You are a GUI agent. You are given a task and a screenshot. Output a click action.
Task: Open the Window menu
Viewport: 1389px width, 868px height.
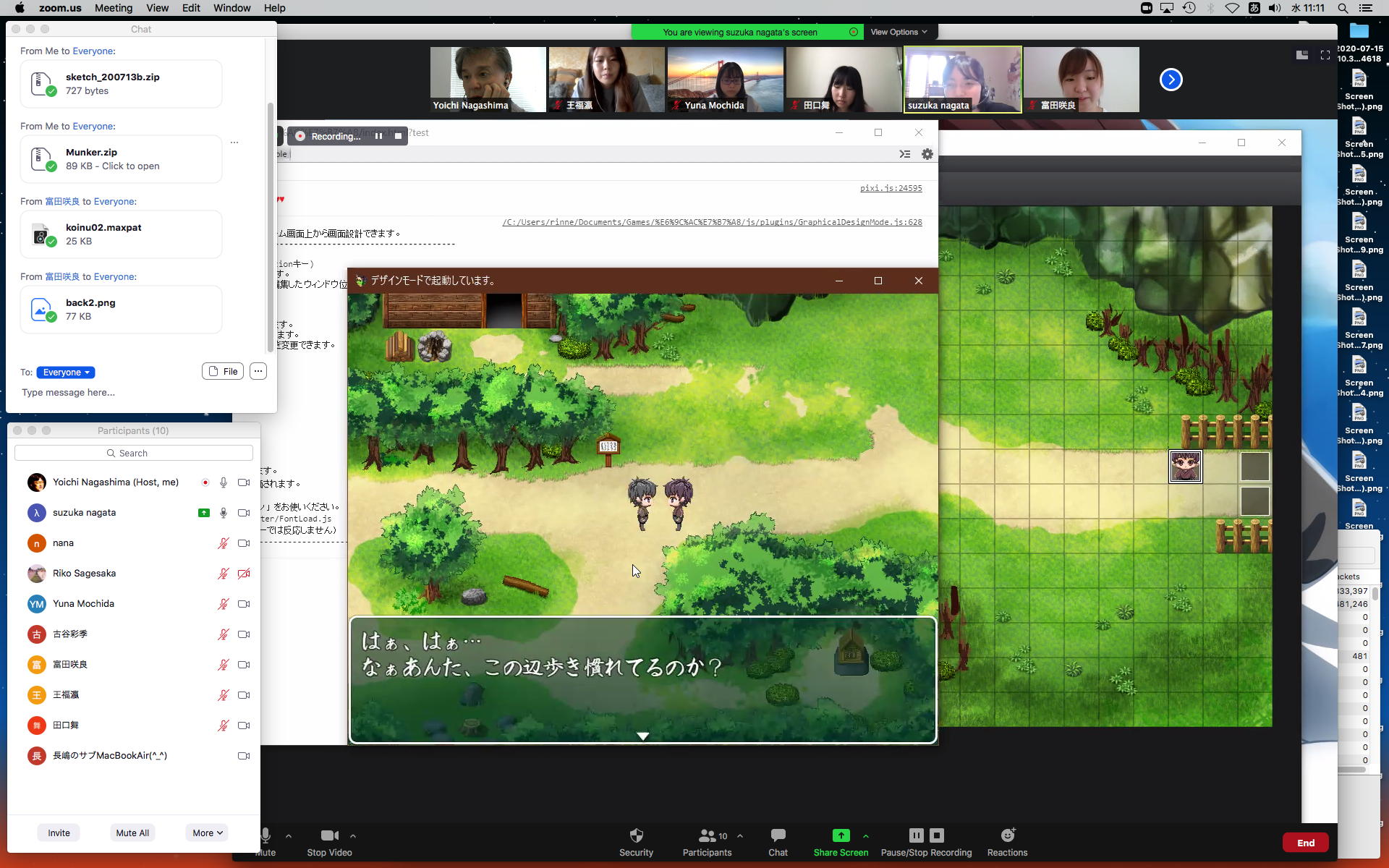click(x=231, y=8)
